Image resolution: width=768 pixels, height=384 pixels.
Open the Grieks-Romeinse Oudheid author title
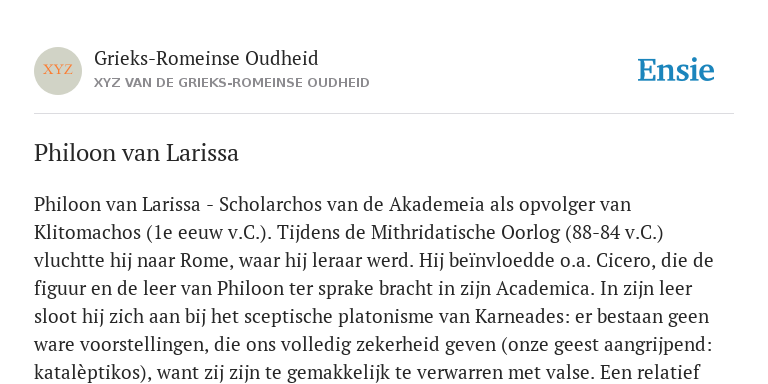206,58
